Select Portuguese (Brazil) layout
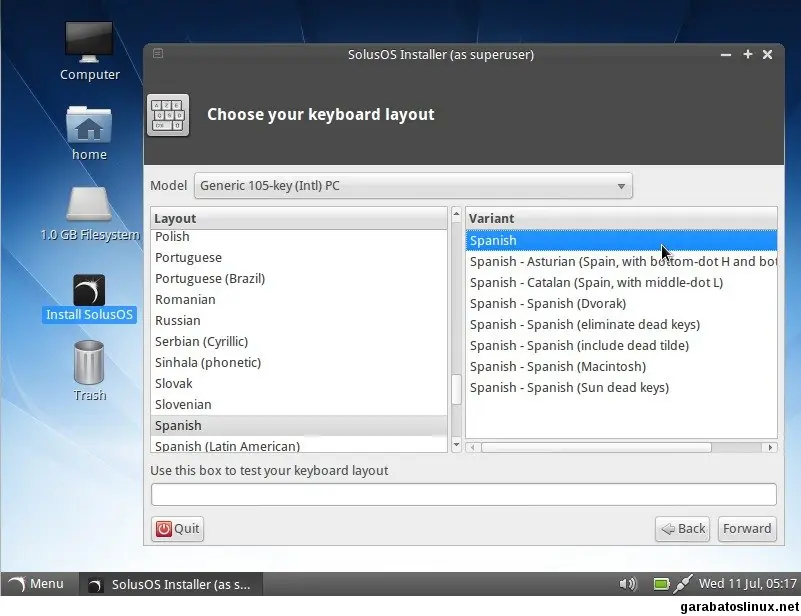 click(x=299, y=278)
